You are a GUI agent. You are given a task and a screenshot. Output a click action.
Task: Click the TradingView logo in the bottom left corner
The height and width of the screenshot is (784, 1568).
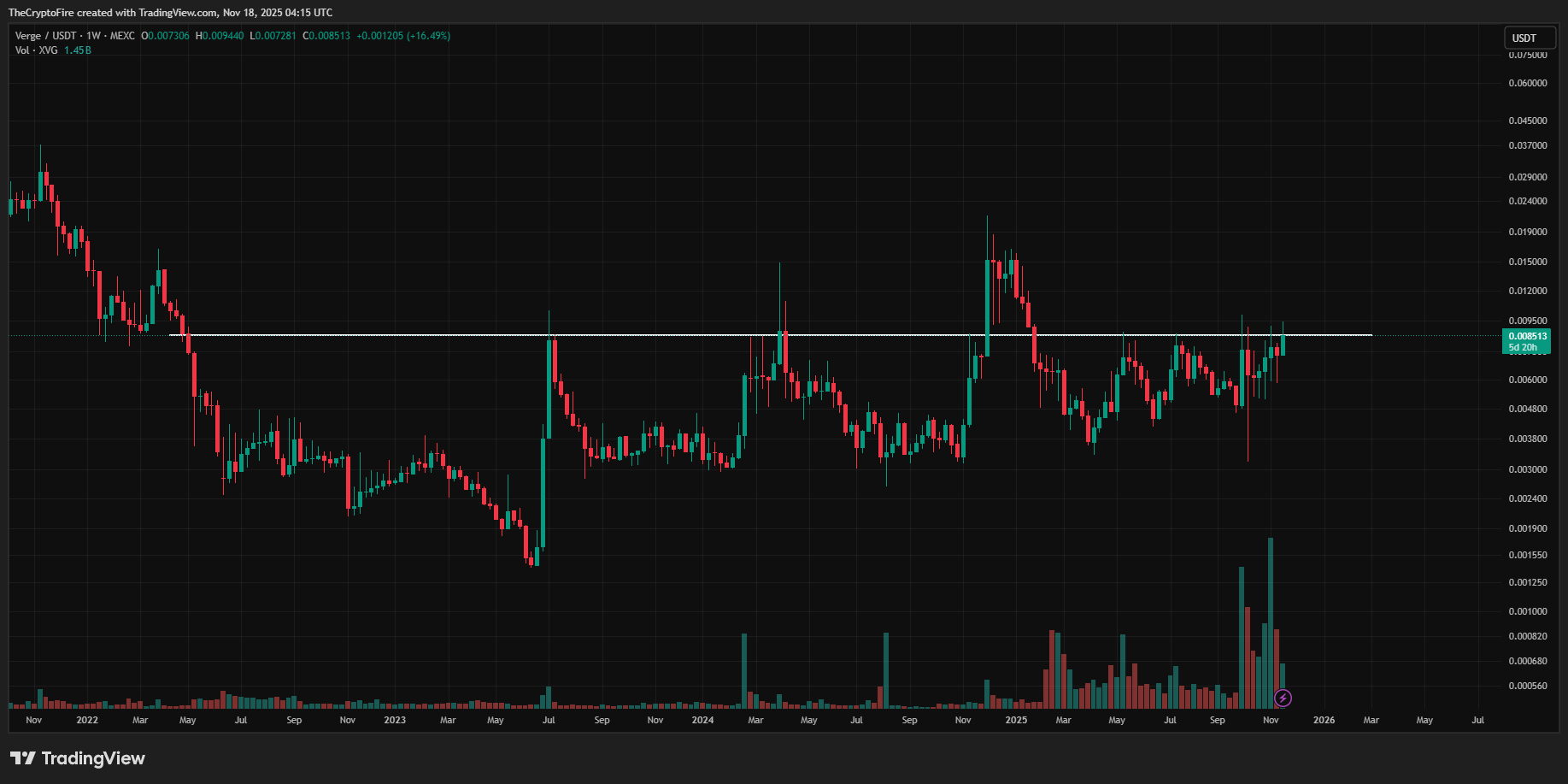(x=77, y=758)
